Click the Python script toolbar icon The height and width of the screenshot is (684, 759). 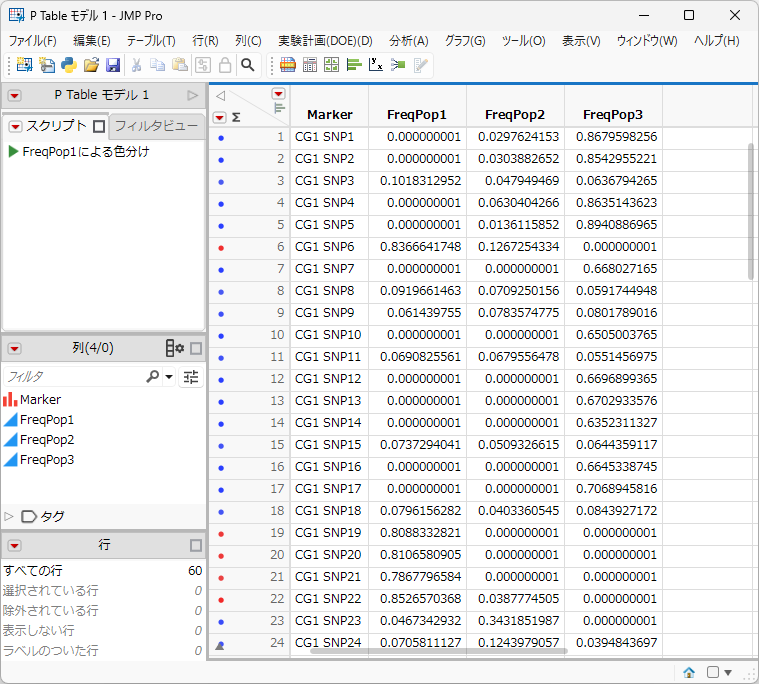69,65
